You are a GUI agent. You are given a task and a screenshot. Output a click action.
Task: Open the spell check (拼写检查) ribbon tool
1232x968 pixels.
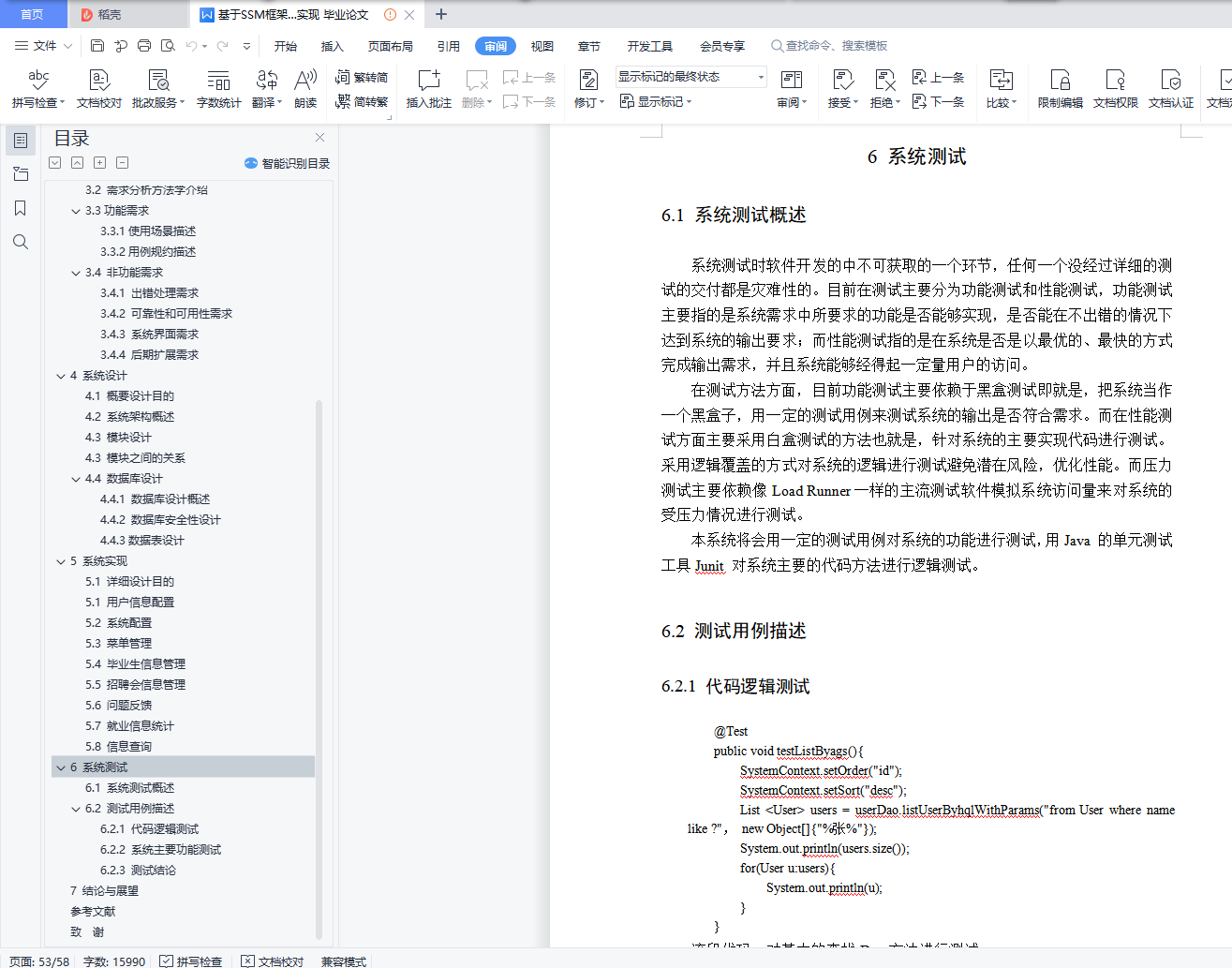point(38,89)
